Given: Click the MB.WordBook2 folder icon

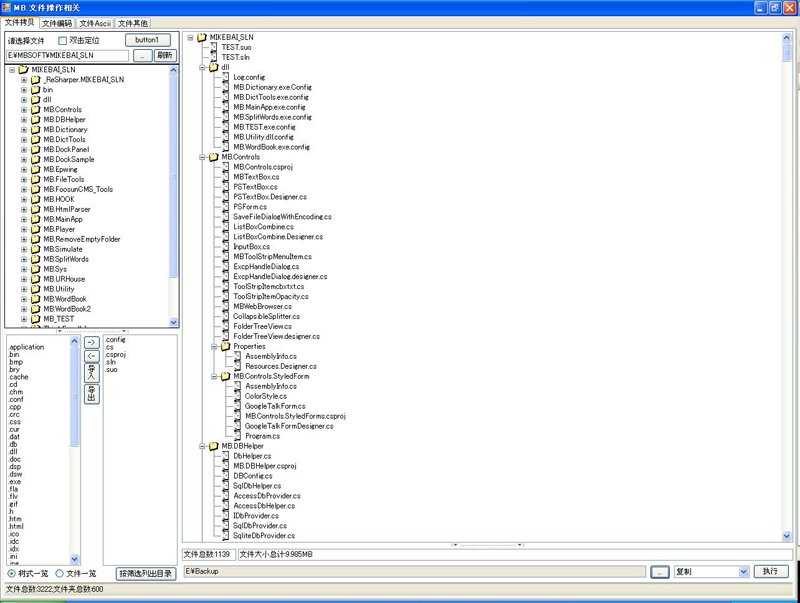Looking at the screenshot, I should coord(35,309).
